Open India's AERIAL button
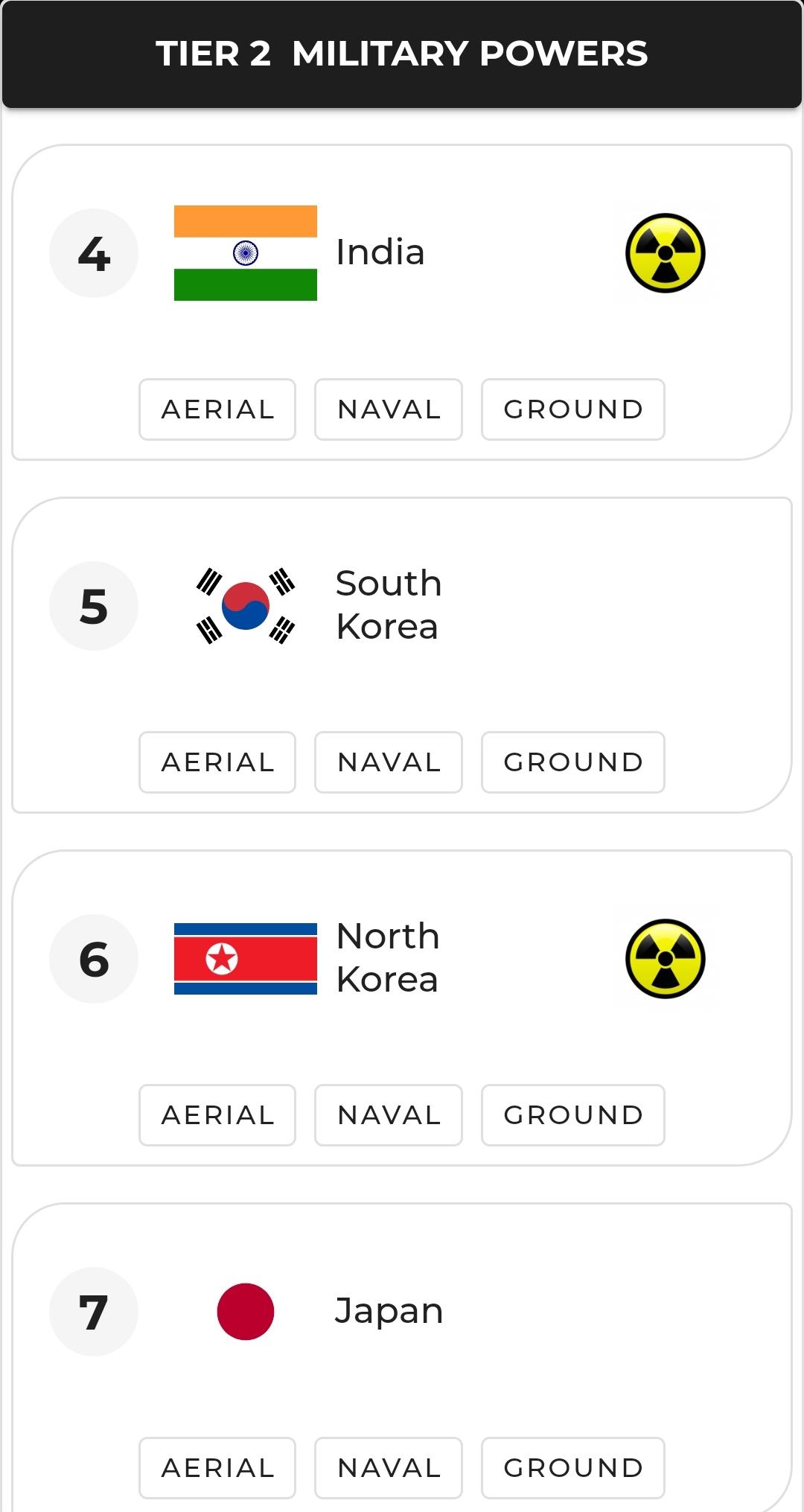 coord(217,409)
